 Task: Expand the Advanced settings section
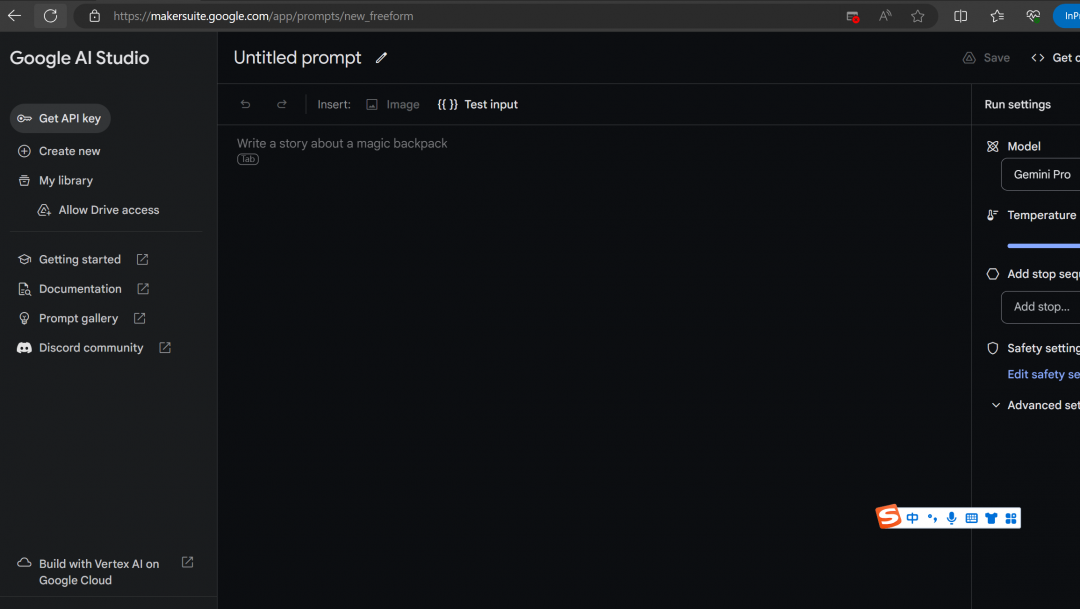pyautogui.click(x=1037, y=405)
